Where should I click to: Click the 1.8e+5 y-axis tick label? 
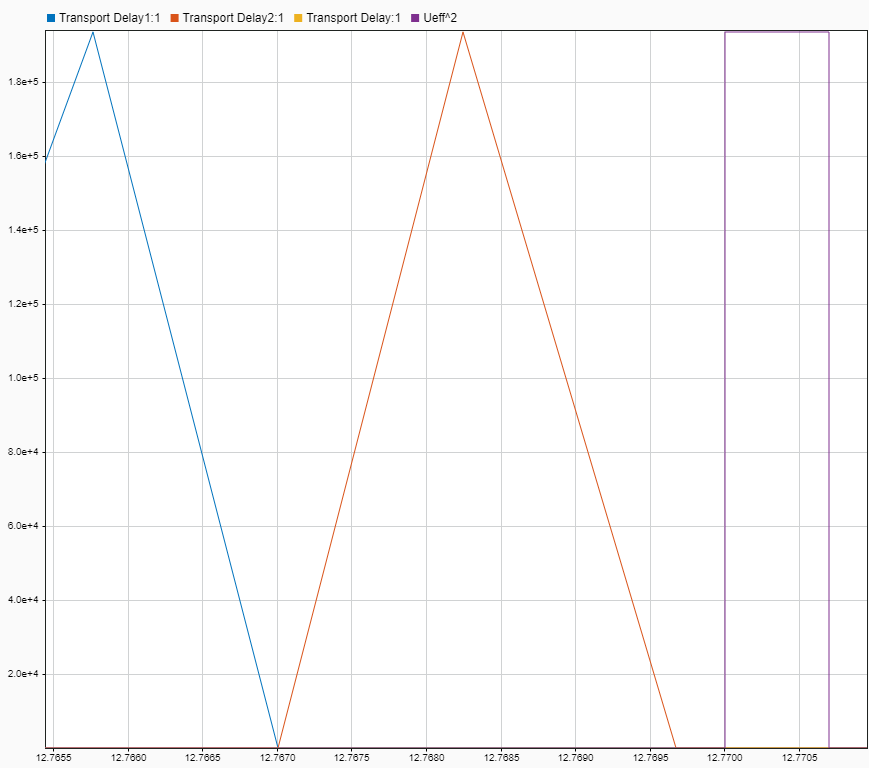(x=24, y=82)
